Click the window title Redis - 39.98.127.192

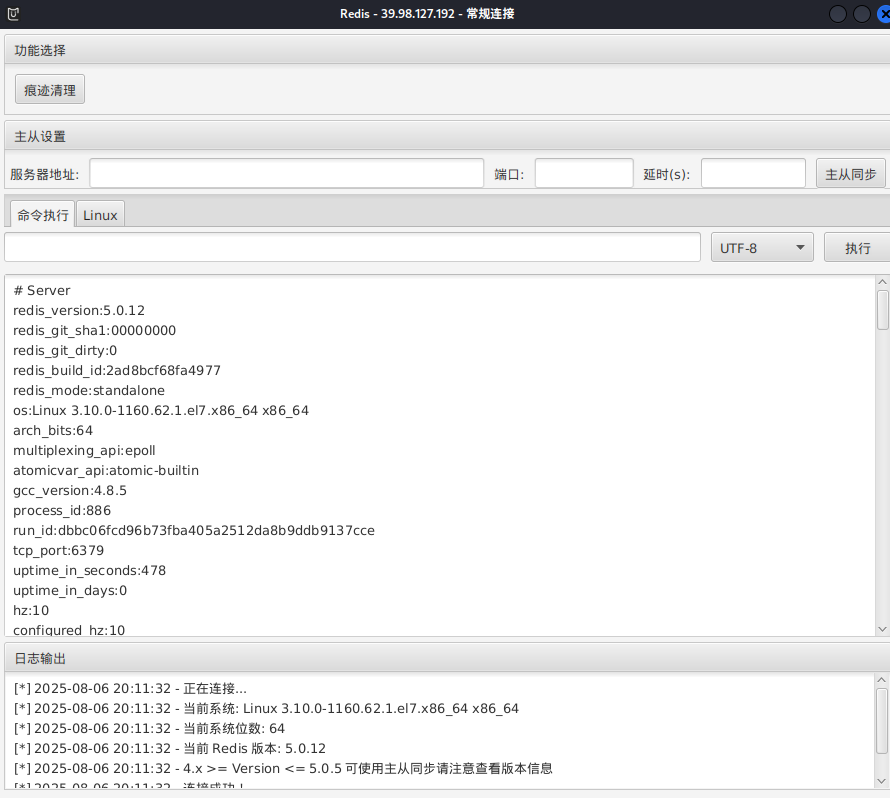[x=427, y=14]
